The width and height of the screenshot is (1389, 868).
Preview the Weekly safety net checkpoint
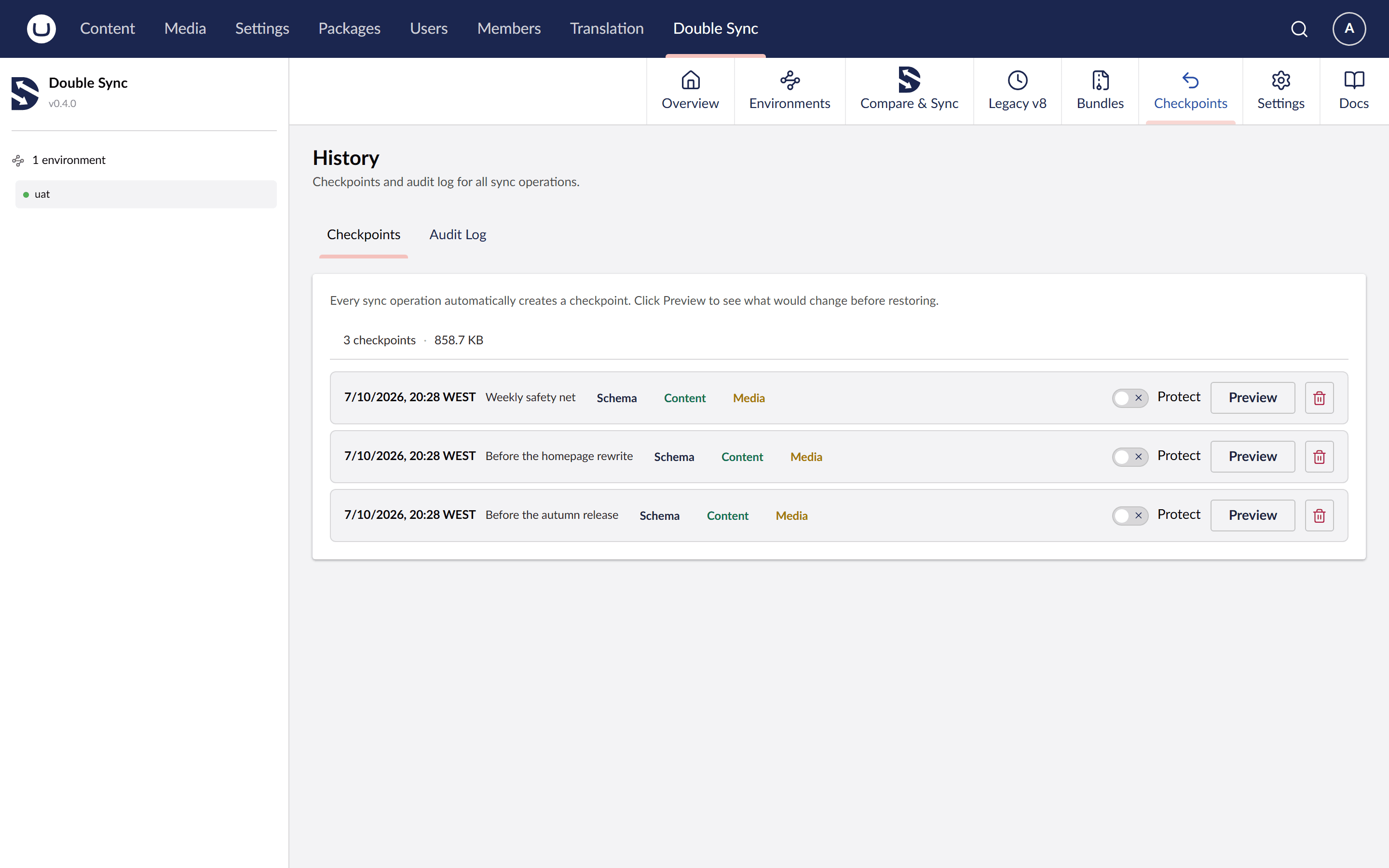click(1253, 398)
